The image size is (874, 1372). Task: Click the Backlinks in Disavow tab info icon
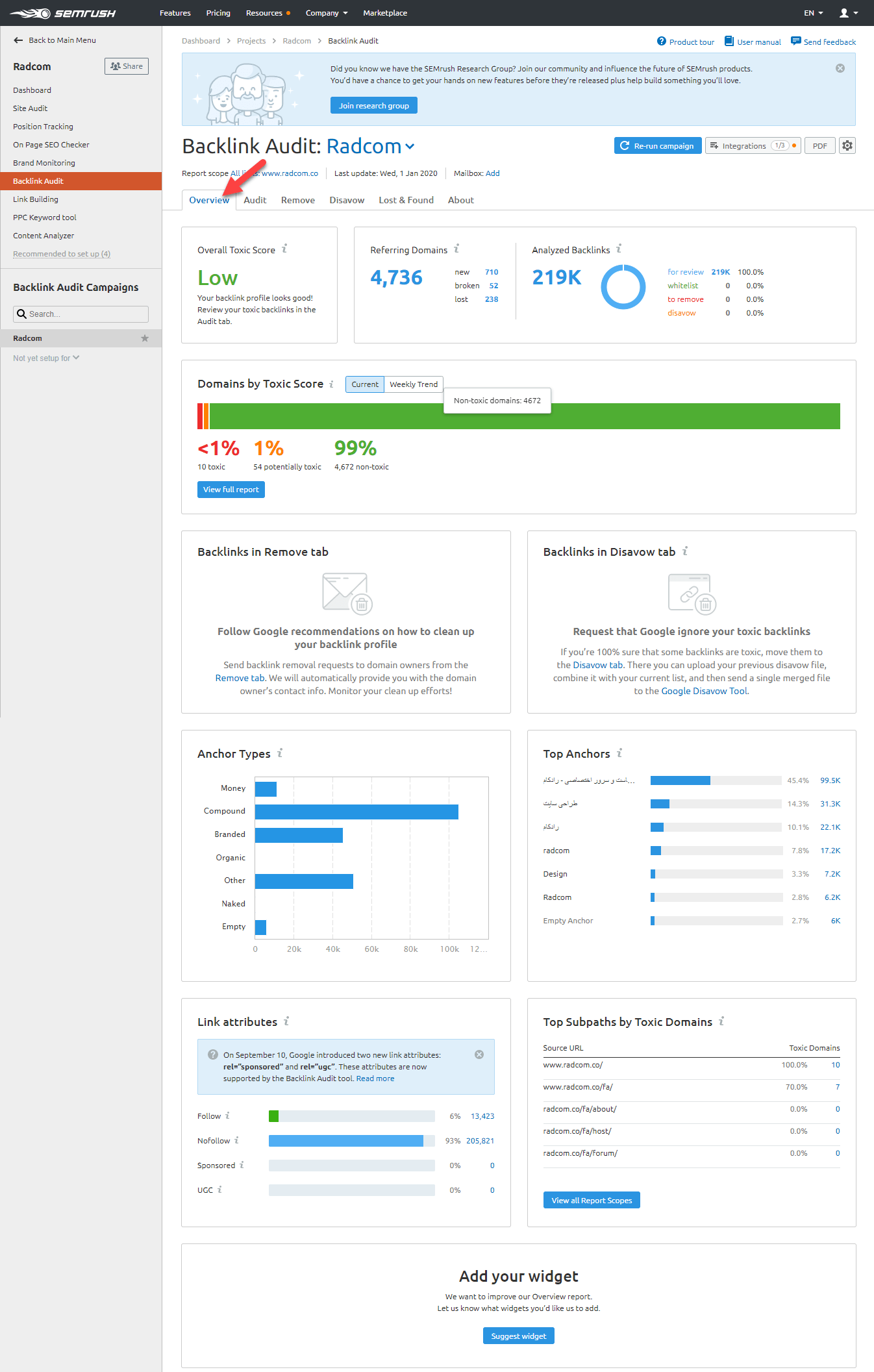[685, 551]
